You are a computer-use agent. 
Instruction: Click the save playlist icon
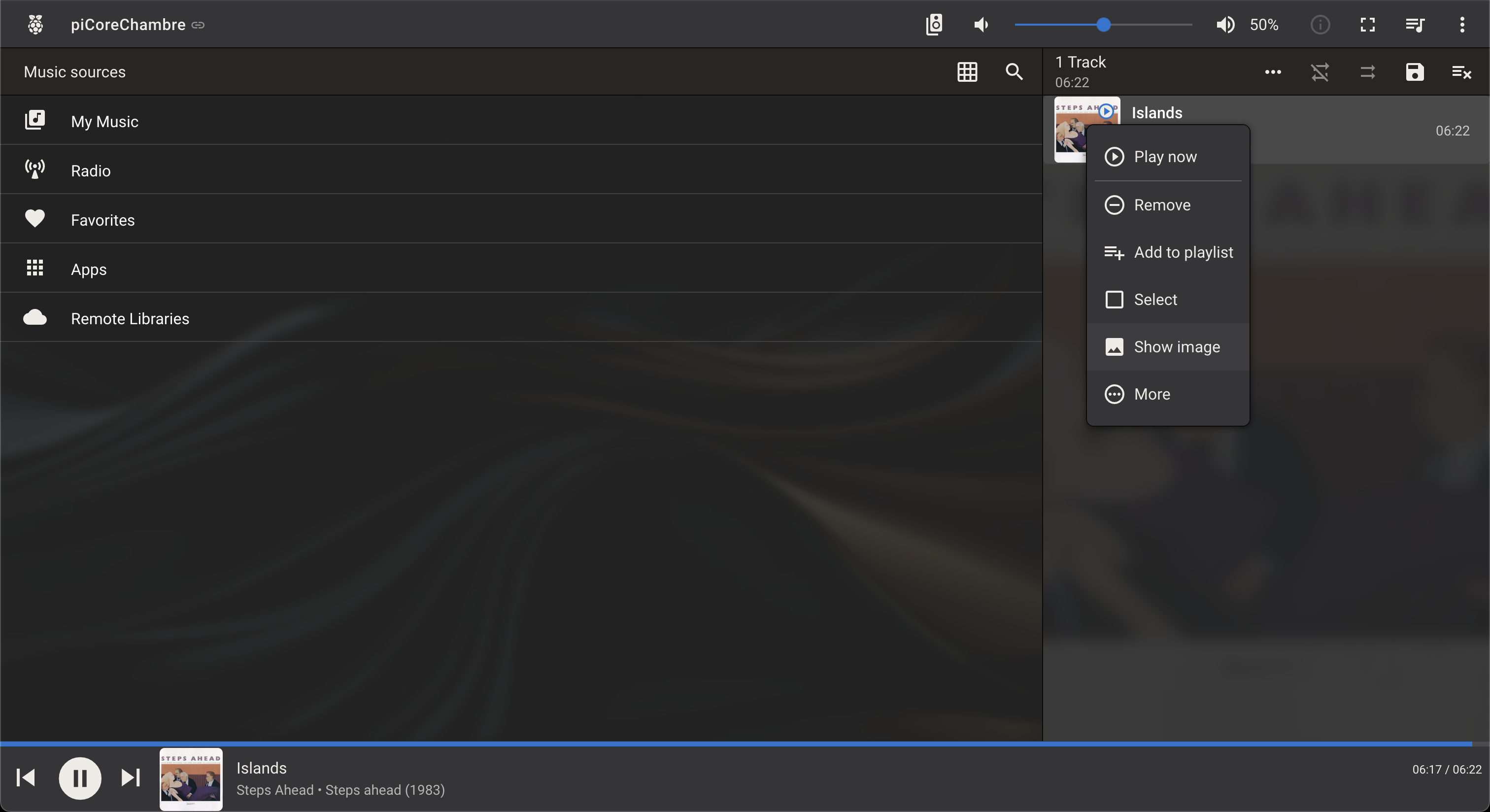pyautogui.click(x=1414, y=71)
